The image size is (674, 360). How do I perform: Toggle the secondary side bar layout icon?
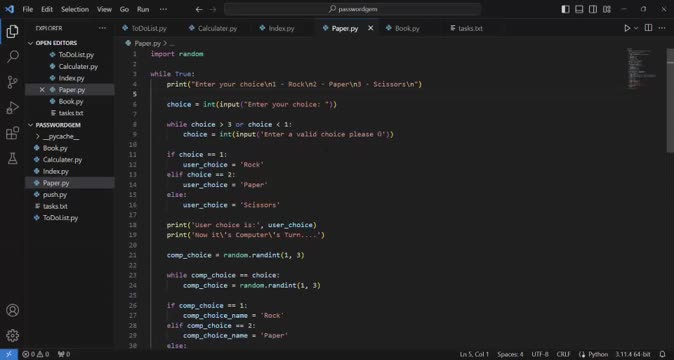593,9
